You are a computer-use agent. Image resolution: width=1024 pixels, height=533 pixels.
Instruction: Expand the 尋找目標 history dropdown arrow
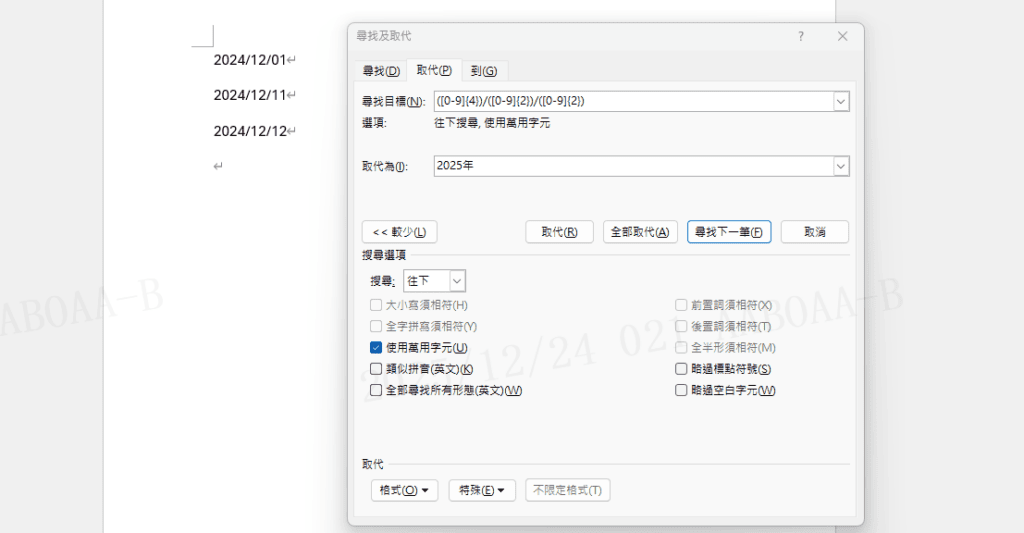[x=841, y=101]
